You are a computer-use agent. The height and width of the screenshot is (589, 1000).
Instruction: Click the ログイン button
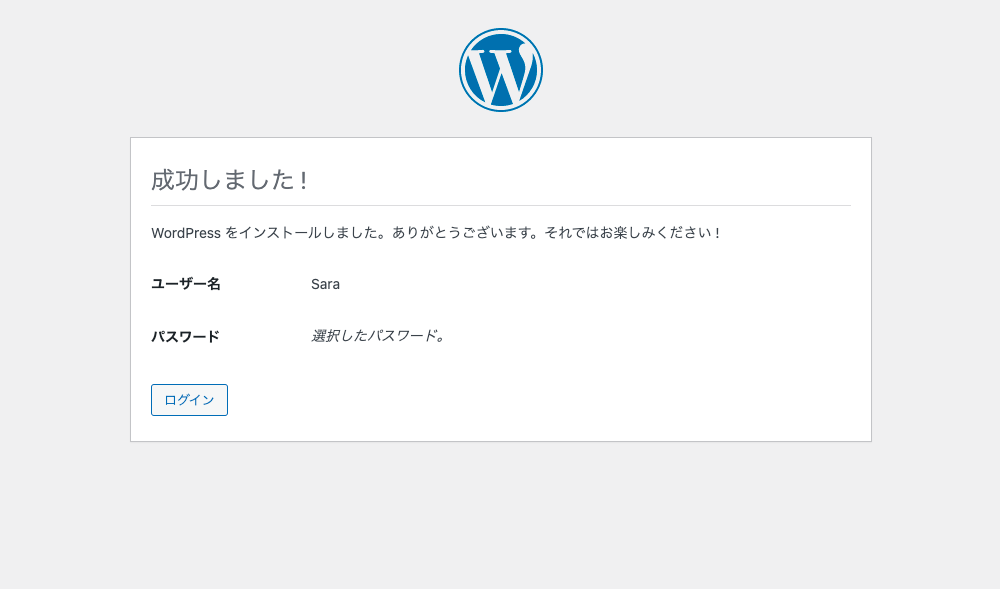[x=189, y=400]
